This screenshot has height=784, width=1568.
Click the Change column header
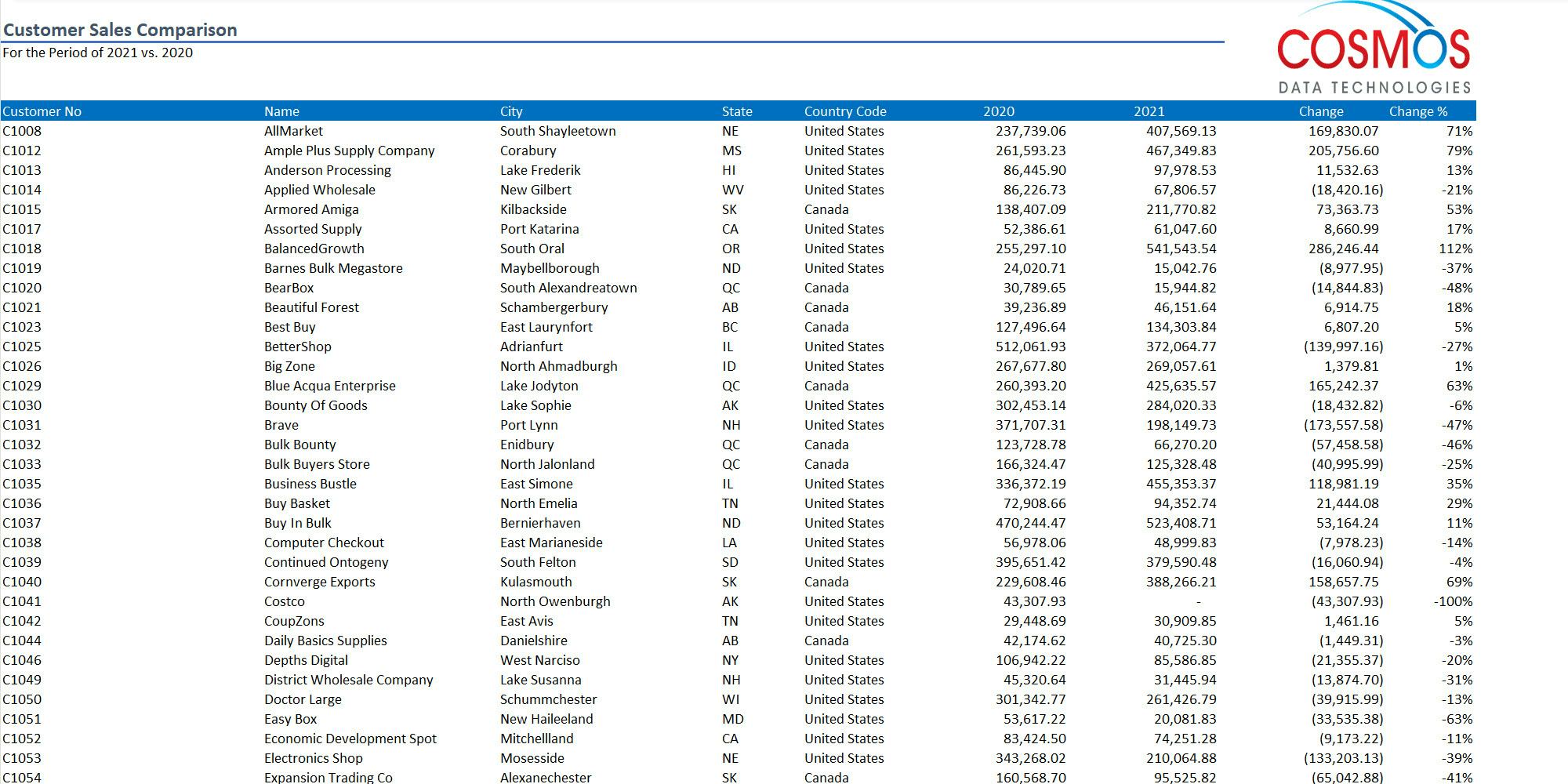pyautogui.click(x=1321, y=111)
